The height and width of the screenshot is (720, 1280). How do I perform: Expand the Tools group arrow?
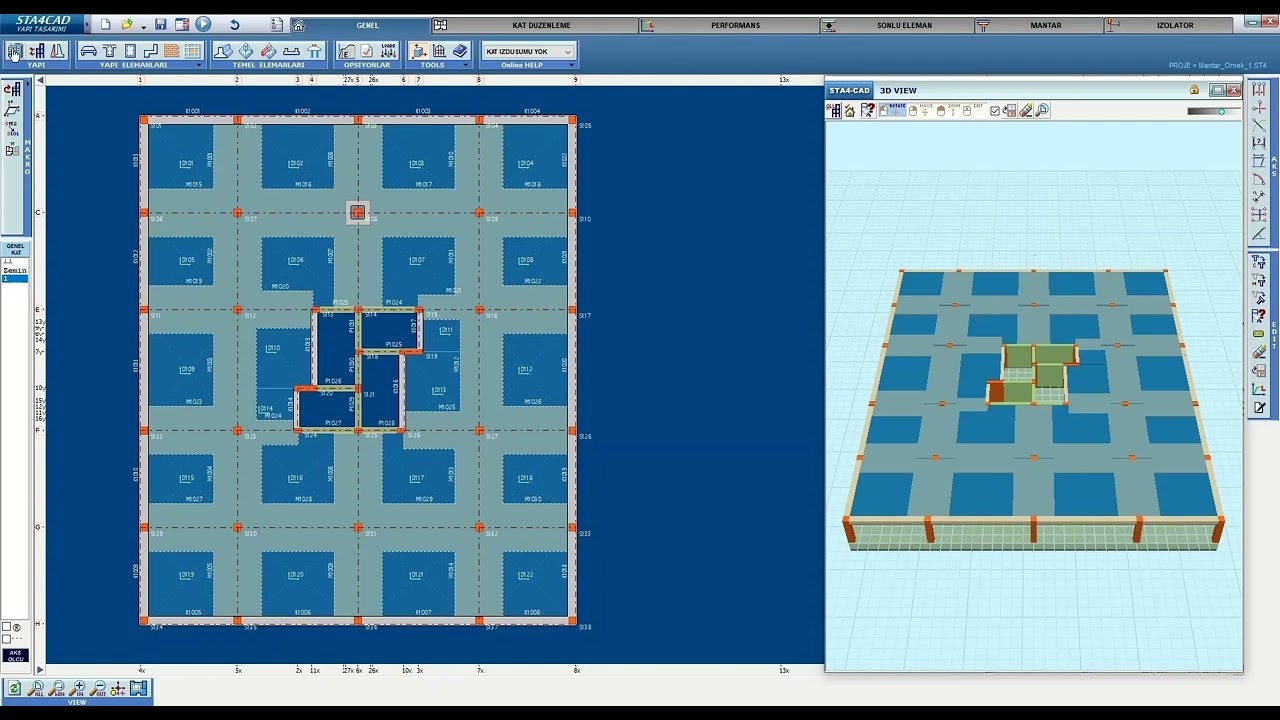[x=466, y=65]
